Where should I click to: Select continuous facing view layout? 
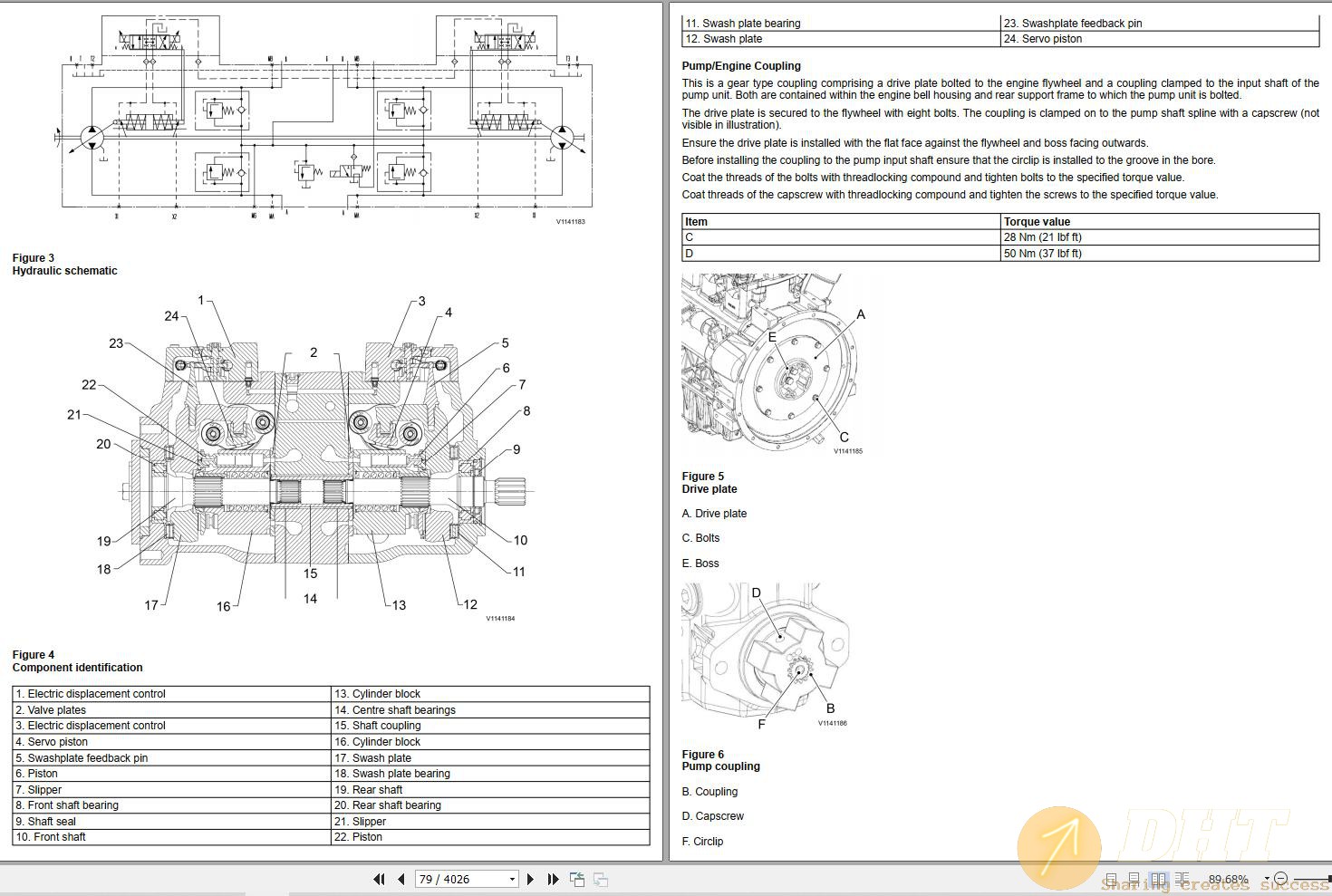(1182, 879)
